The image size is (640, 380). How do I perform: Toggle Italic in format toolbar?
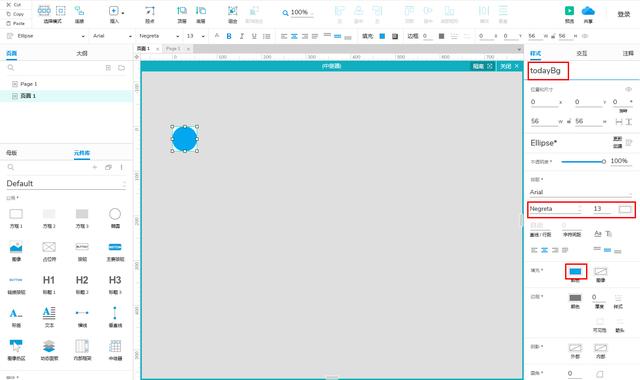[242, 36]
